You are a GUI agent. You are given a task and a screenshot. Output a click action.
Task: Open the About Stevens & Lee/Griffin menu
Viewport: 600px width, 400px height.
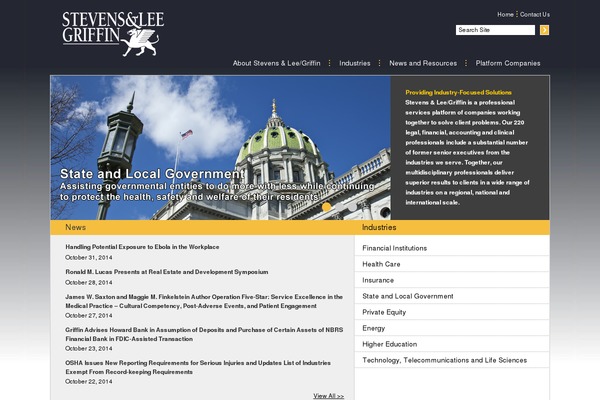276,63
